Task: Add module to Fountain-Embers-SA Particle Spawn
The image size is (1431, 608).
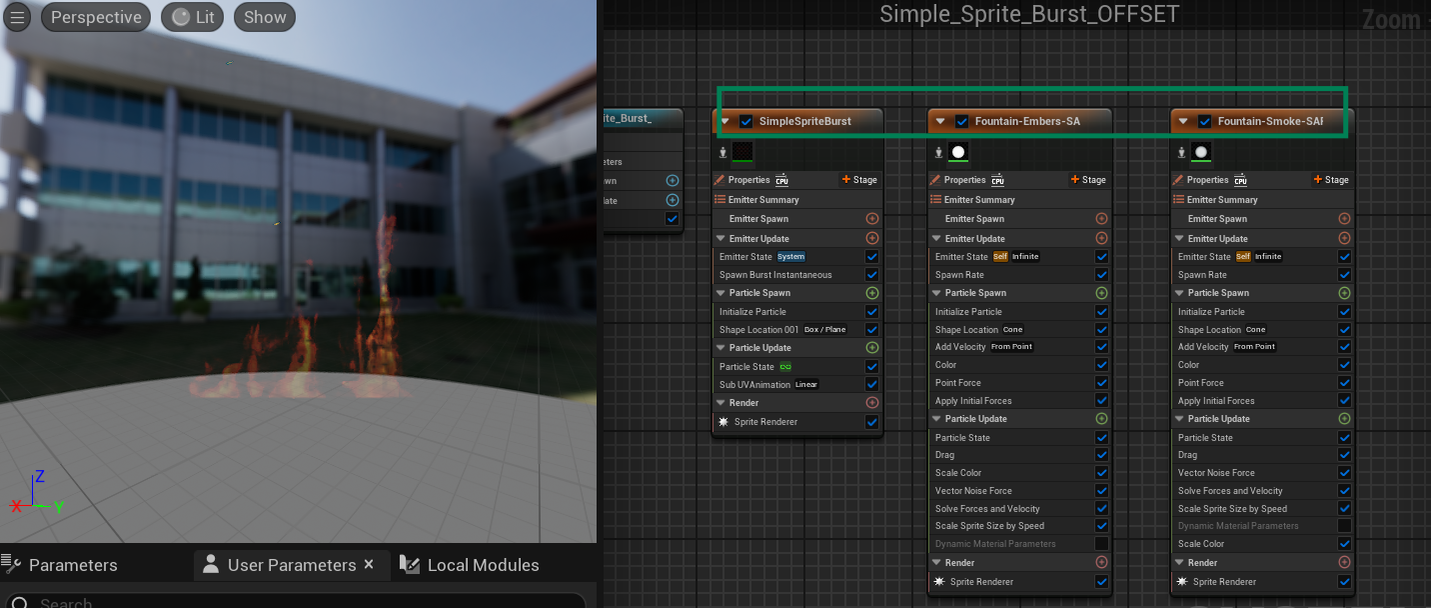Action: point(1101,293)
